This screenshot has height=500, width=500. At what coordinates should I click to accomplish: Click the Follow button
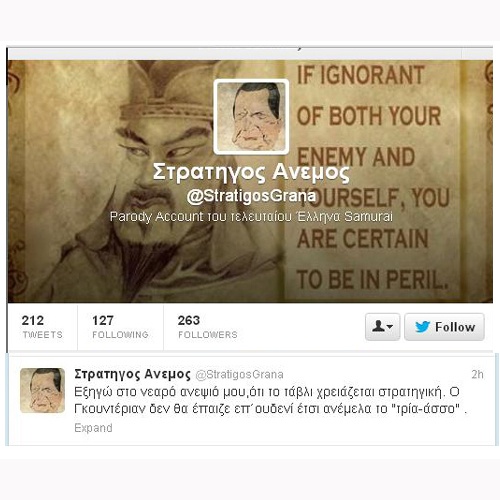click(x=444, y=327)
